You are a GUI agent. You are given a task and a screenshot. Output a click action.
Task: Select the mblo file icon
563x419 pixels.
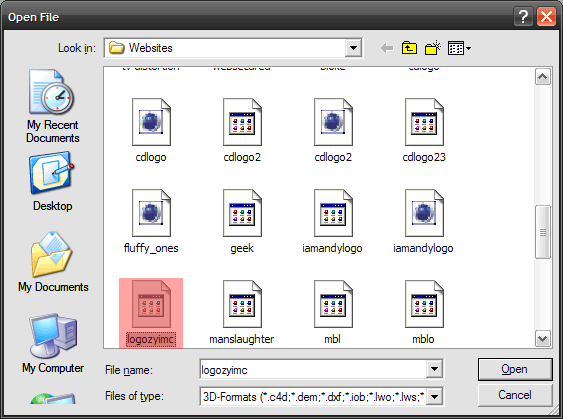point(424,304)
